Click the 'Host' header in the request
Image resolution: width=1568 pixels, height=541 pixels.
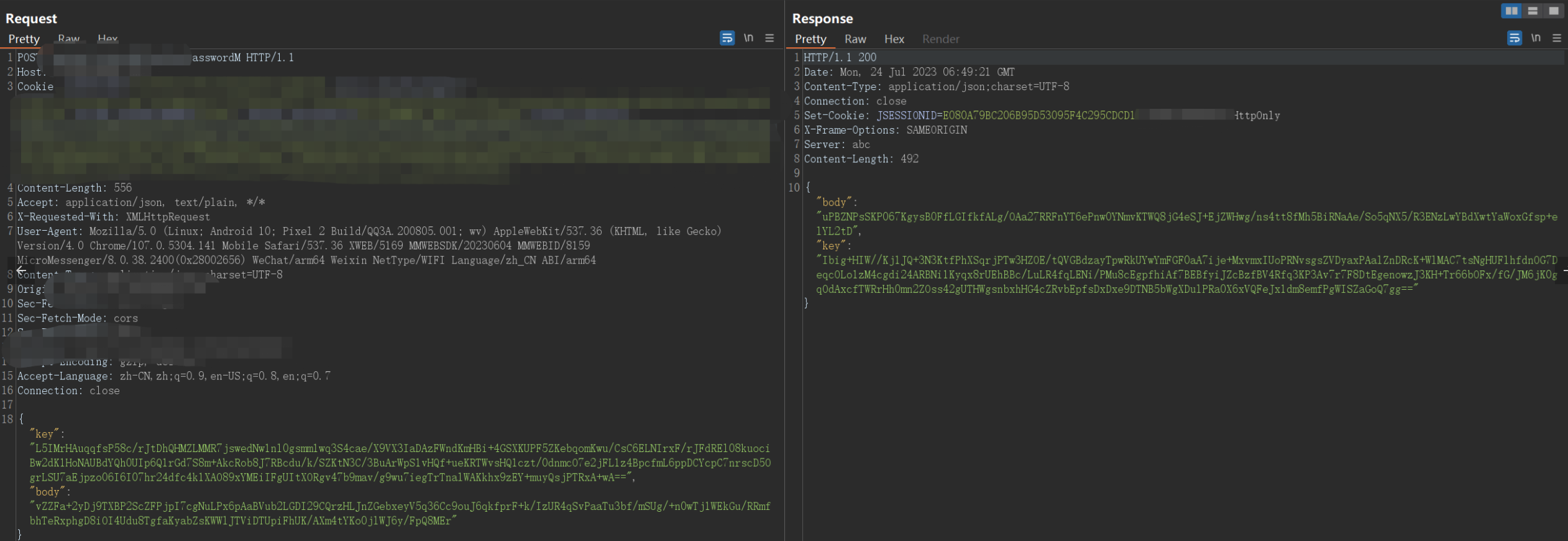pos(31,72)
